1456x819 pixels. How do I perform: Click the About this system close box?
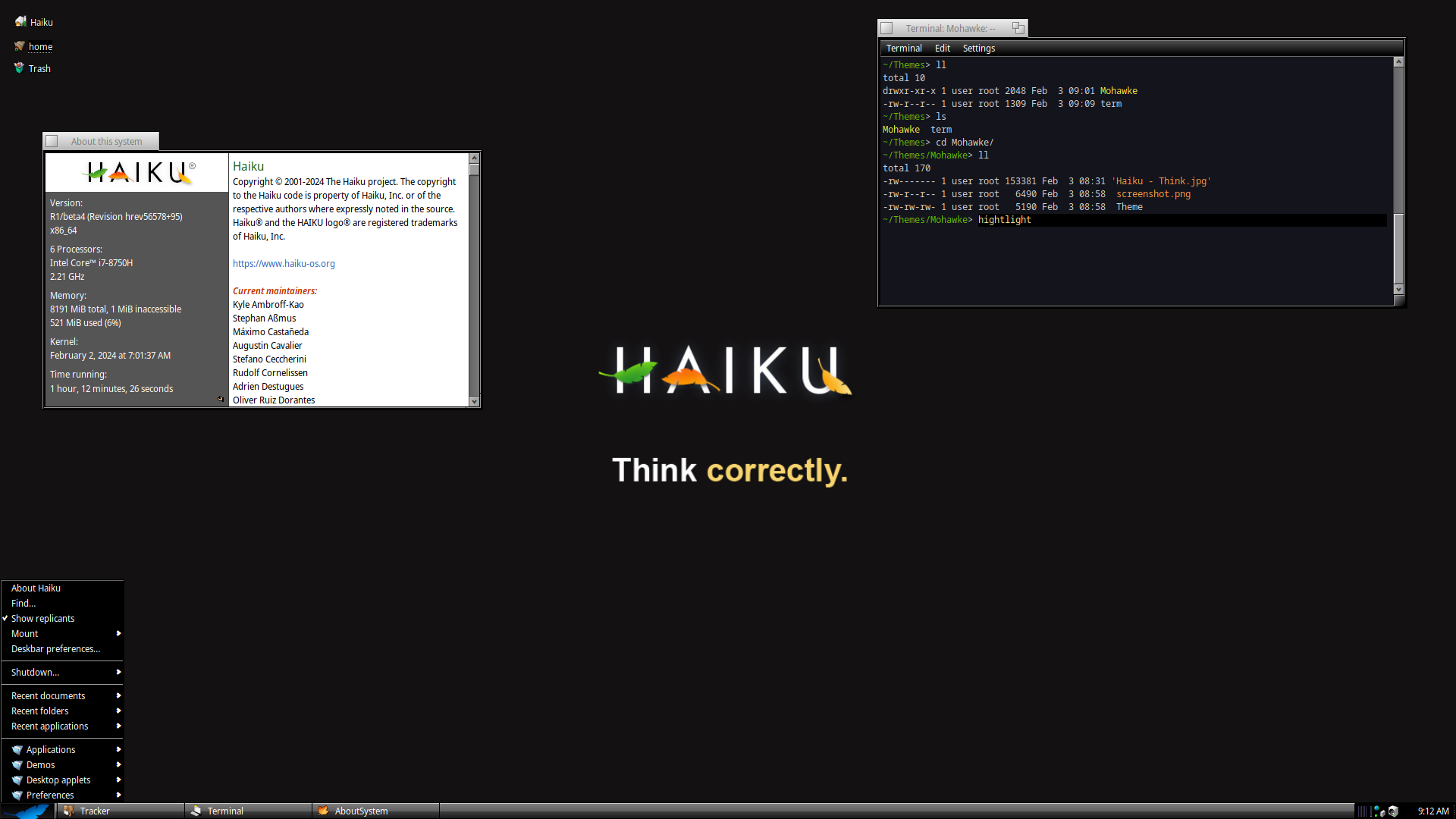(52, 141)
